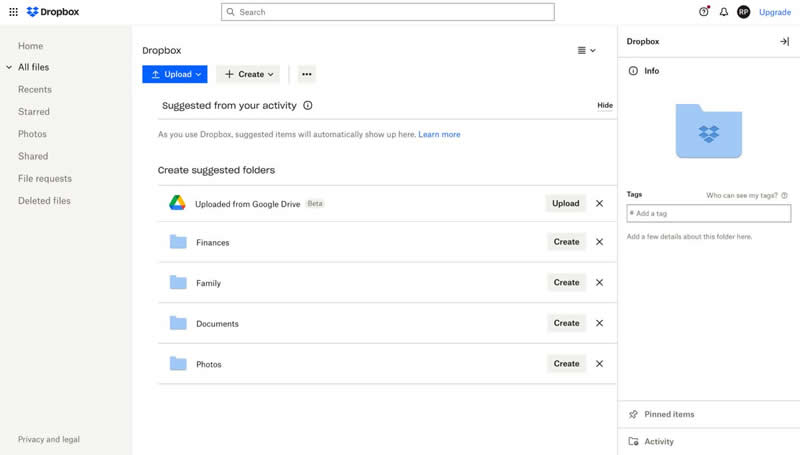
Task: Click Add a few details description text
Action: point(689,237)
